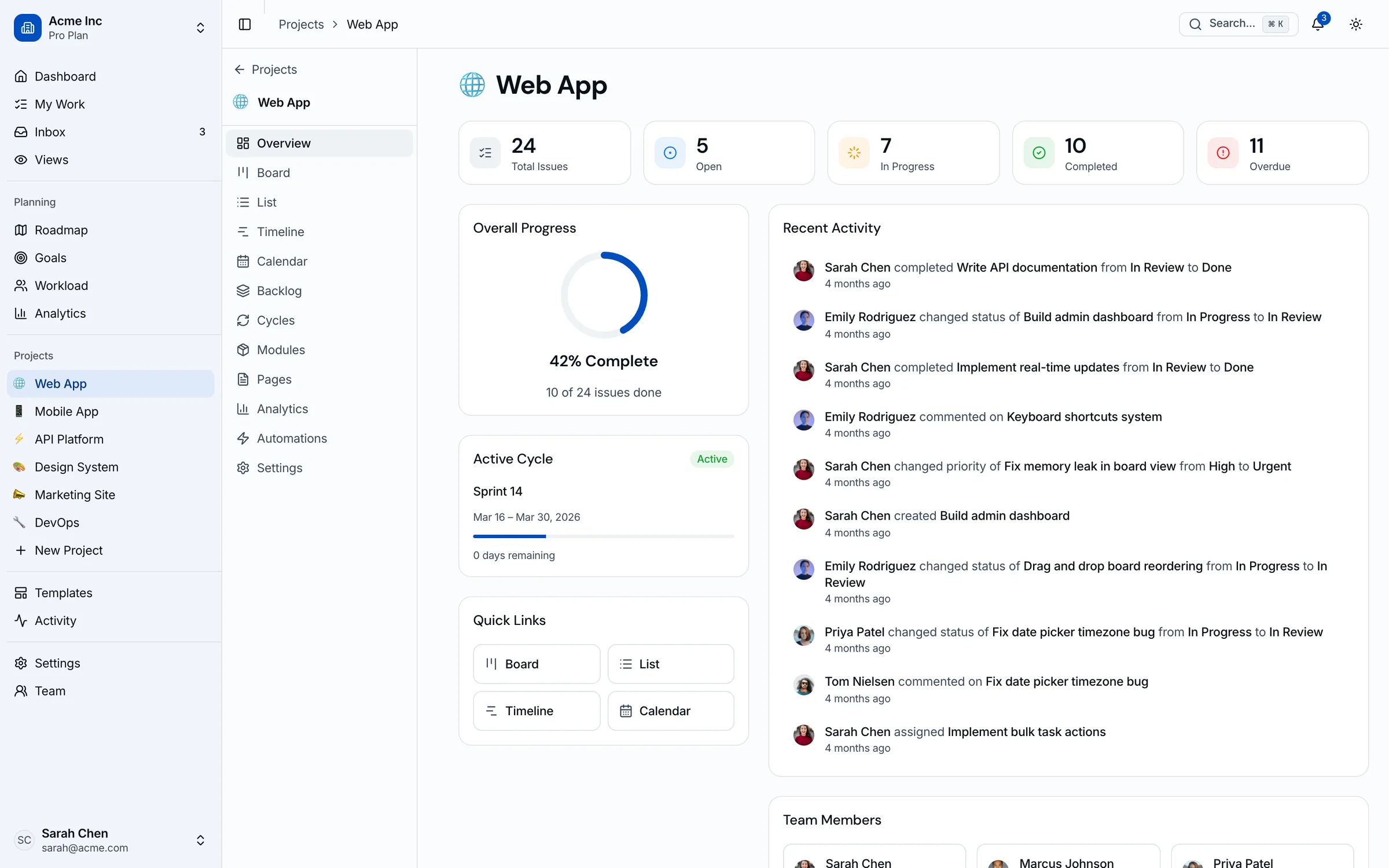Open Goals in Planning section
The image size is (1389, 868).
[111, 258]
